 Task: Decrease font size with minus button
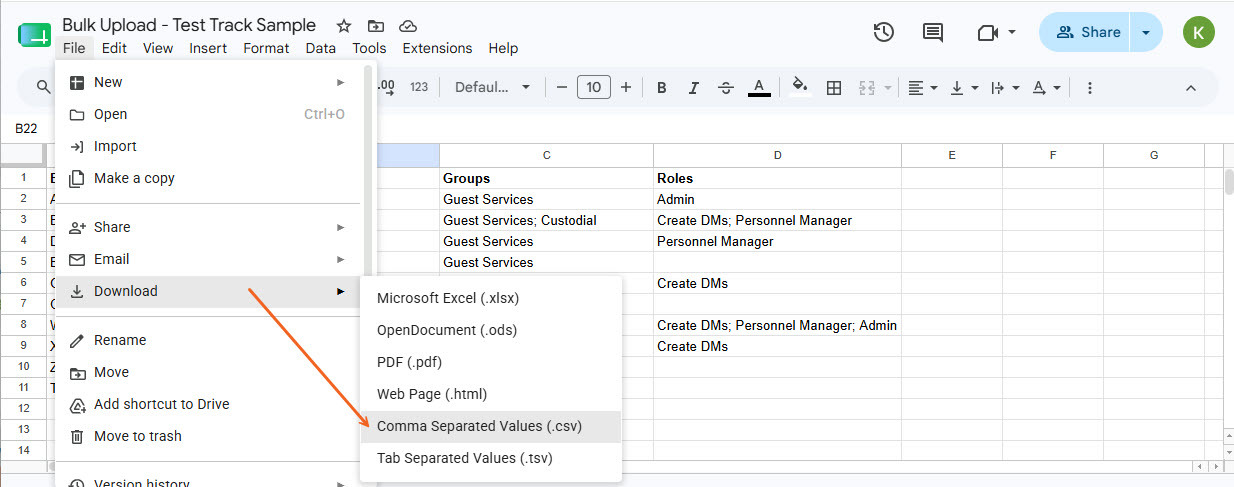562,88
